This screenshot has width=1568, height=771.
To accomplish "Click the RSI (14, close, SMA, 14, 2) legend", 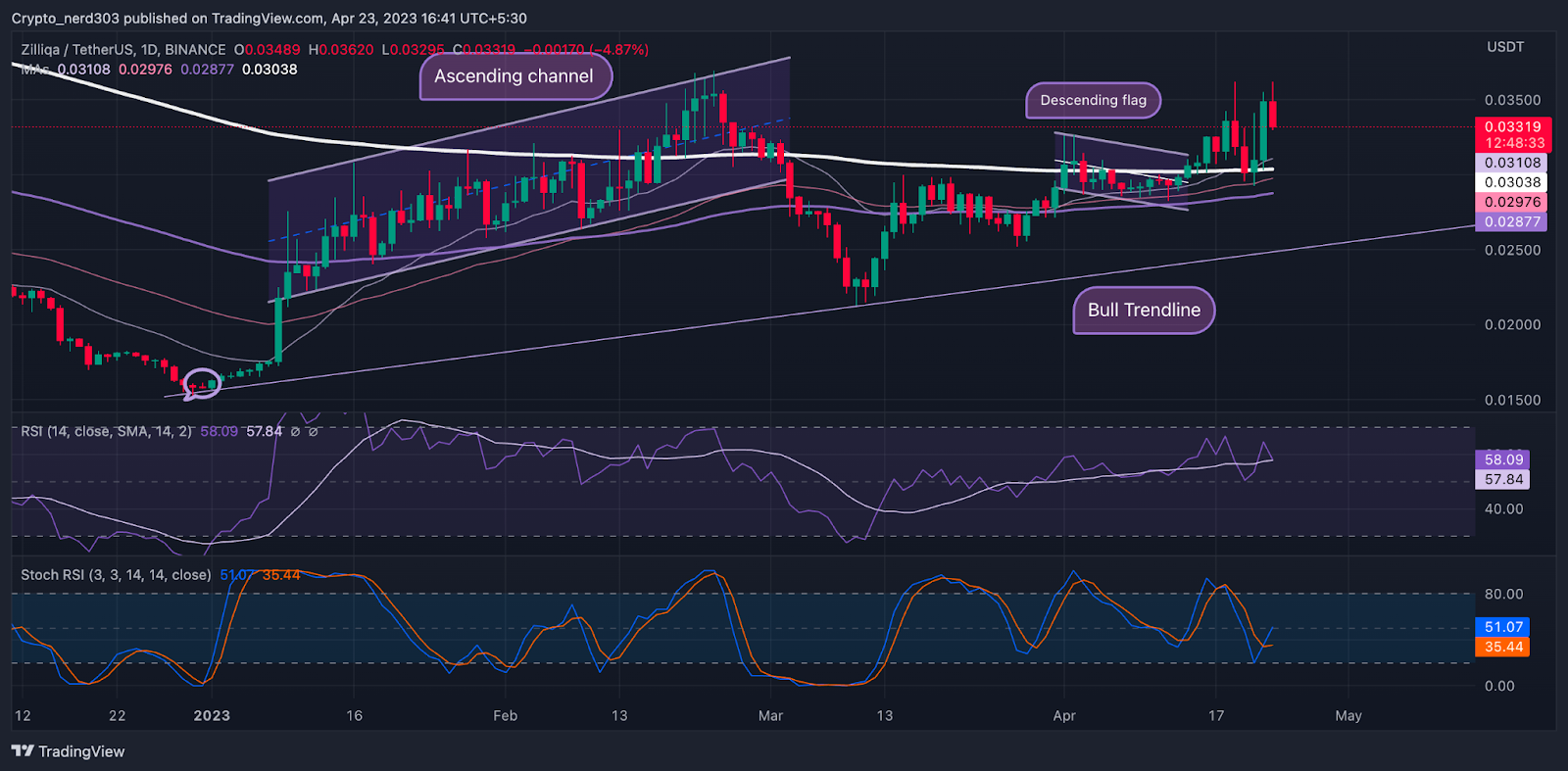I will click(x=107, y=431).
